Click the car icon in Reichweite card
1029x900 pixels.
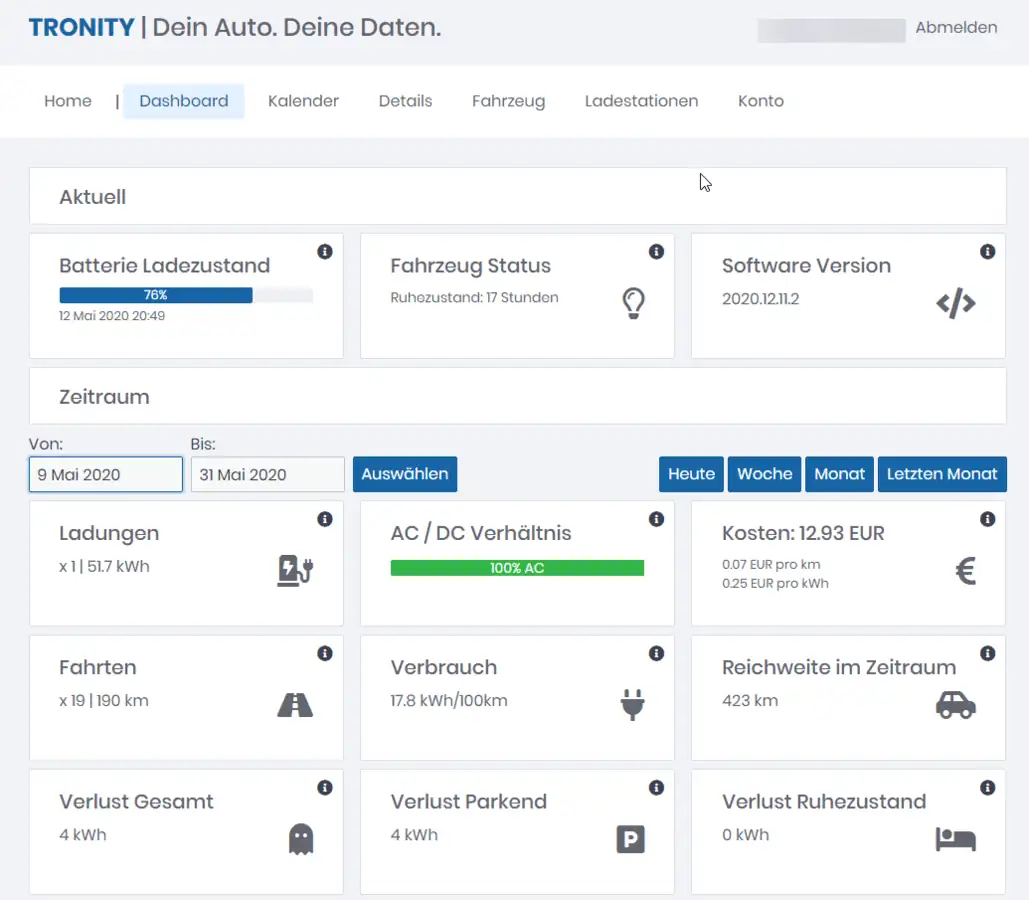[955, 705]
